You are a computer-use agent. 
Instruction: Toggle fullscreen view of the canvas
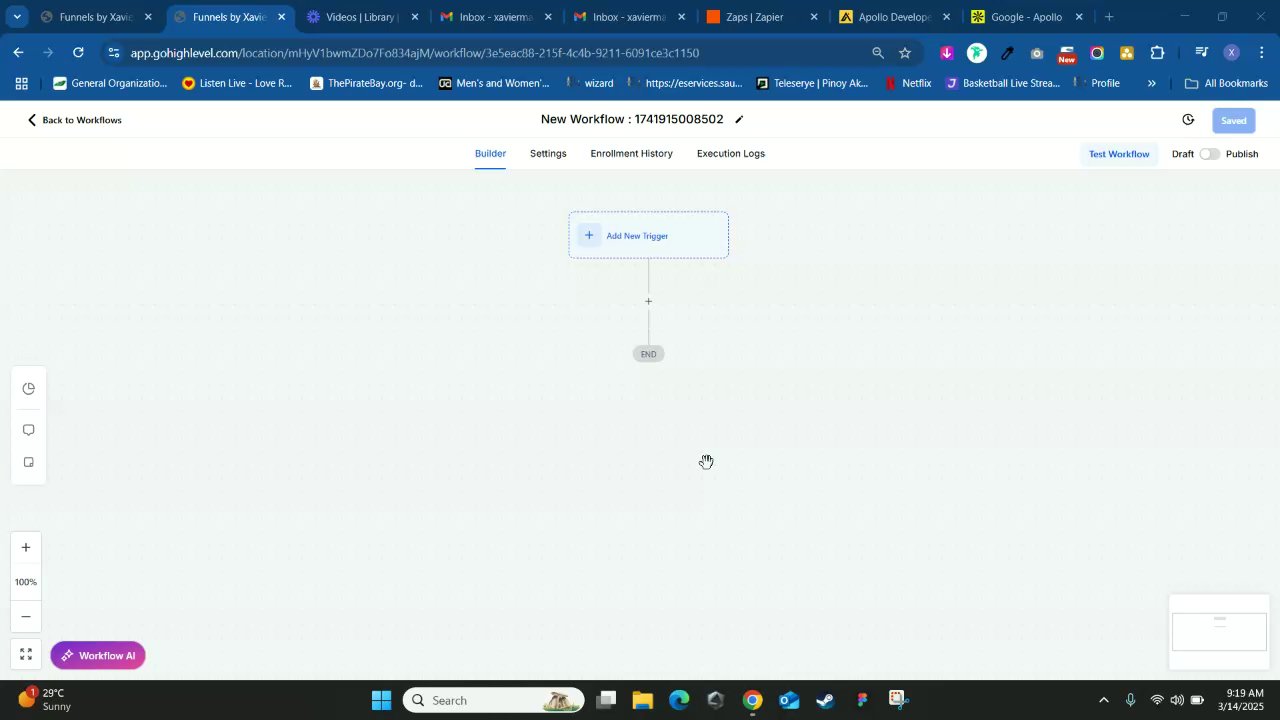[26, 655]
